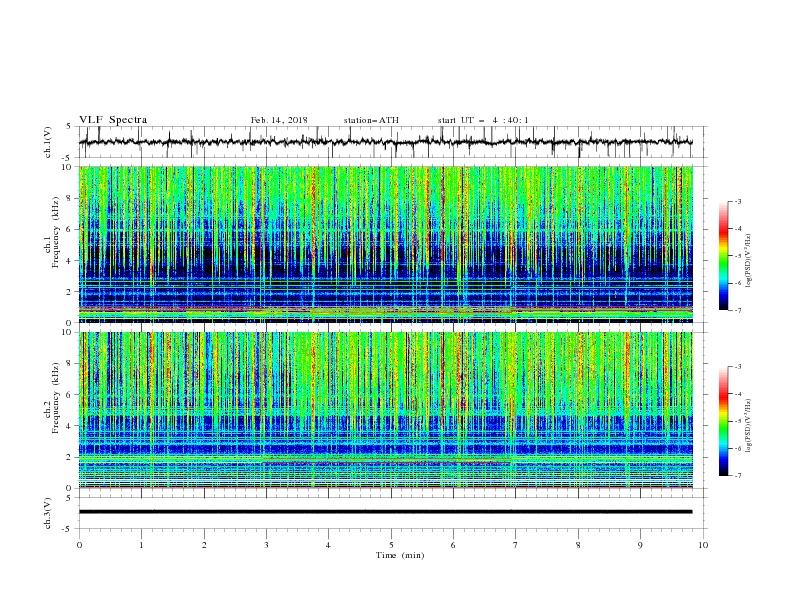Click the 'VLF Spectra' title text

(113, 120)
